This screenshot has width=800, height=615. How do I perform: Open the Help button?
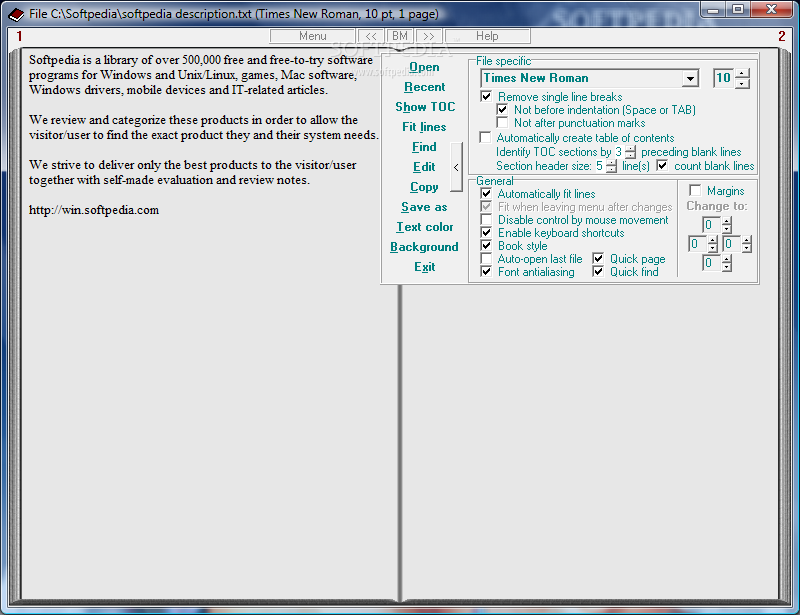click(487, 36)
